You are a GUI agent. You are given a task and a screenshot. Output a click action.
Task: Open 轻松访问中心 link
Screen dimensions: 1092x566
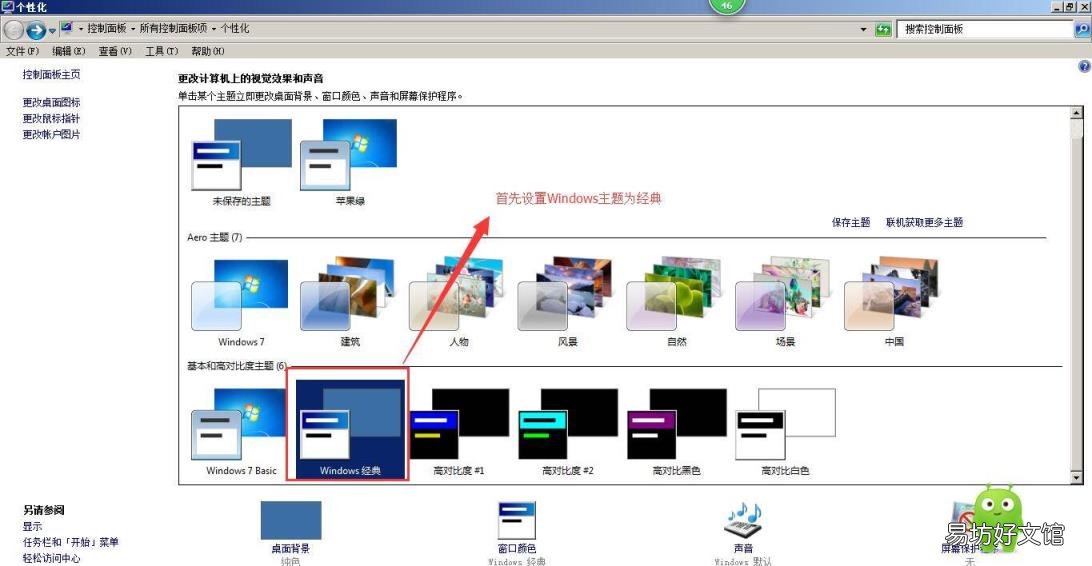coord(52,558)
